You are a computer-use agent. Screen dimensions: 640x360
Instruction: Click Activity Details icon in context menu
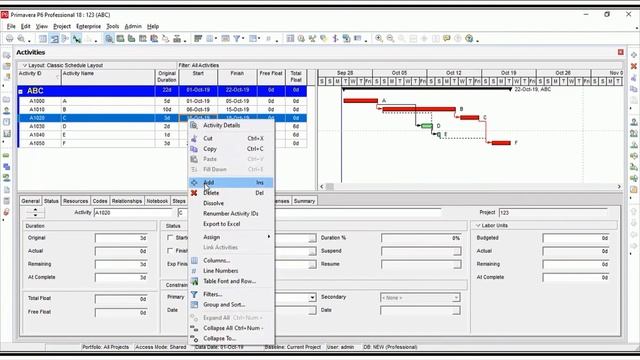pyautogui.click(x=194, y=125)
